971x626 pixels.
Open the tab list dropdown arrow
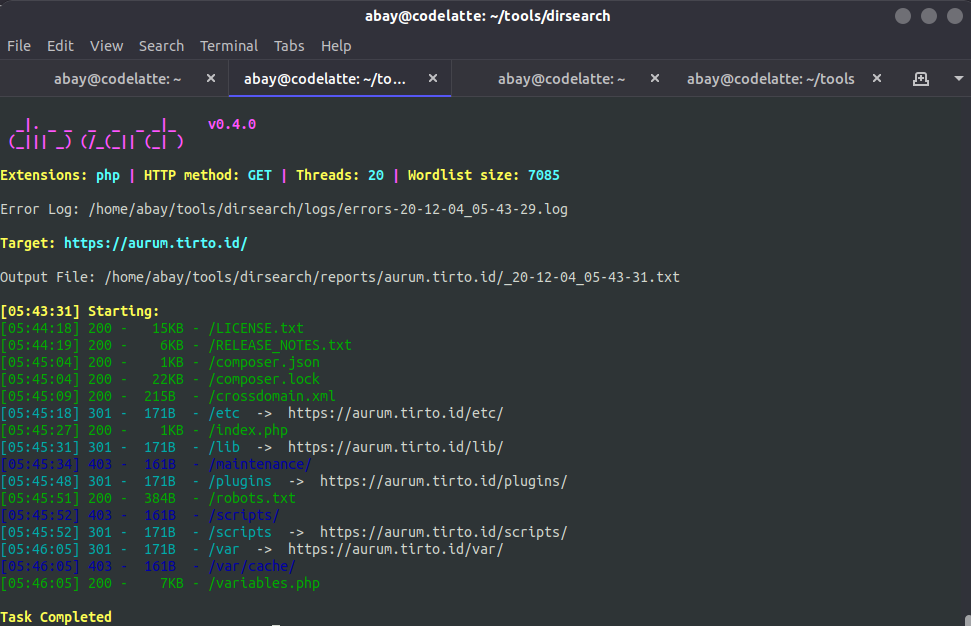pos(957,77)
